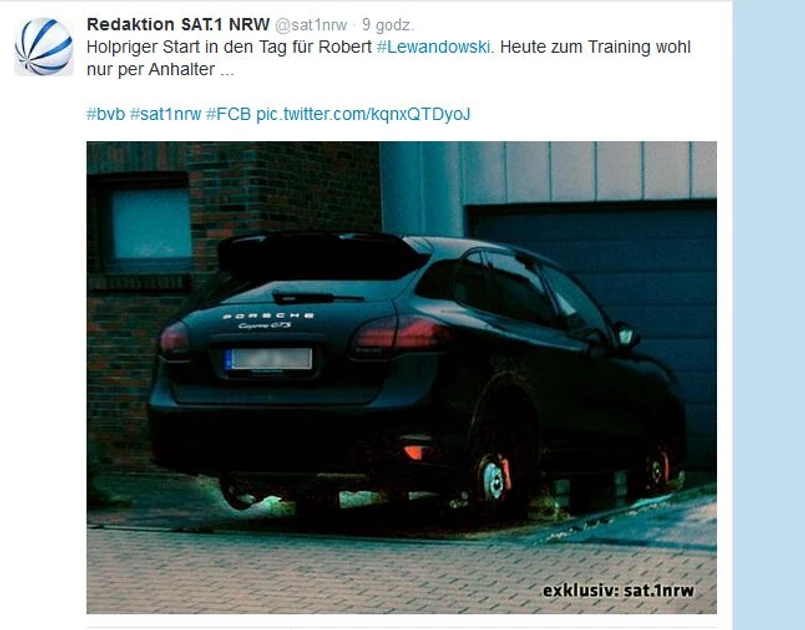Enlarge the Porsche Cayenne photo
This screenshot has width=805, height=630.
coord(401,377)
